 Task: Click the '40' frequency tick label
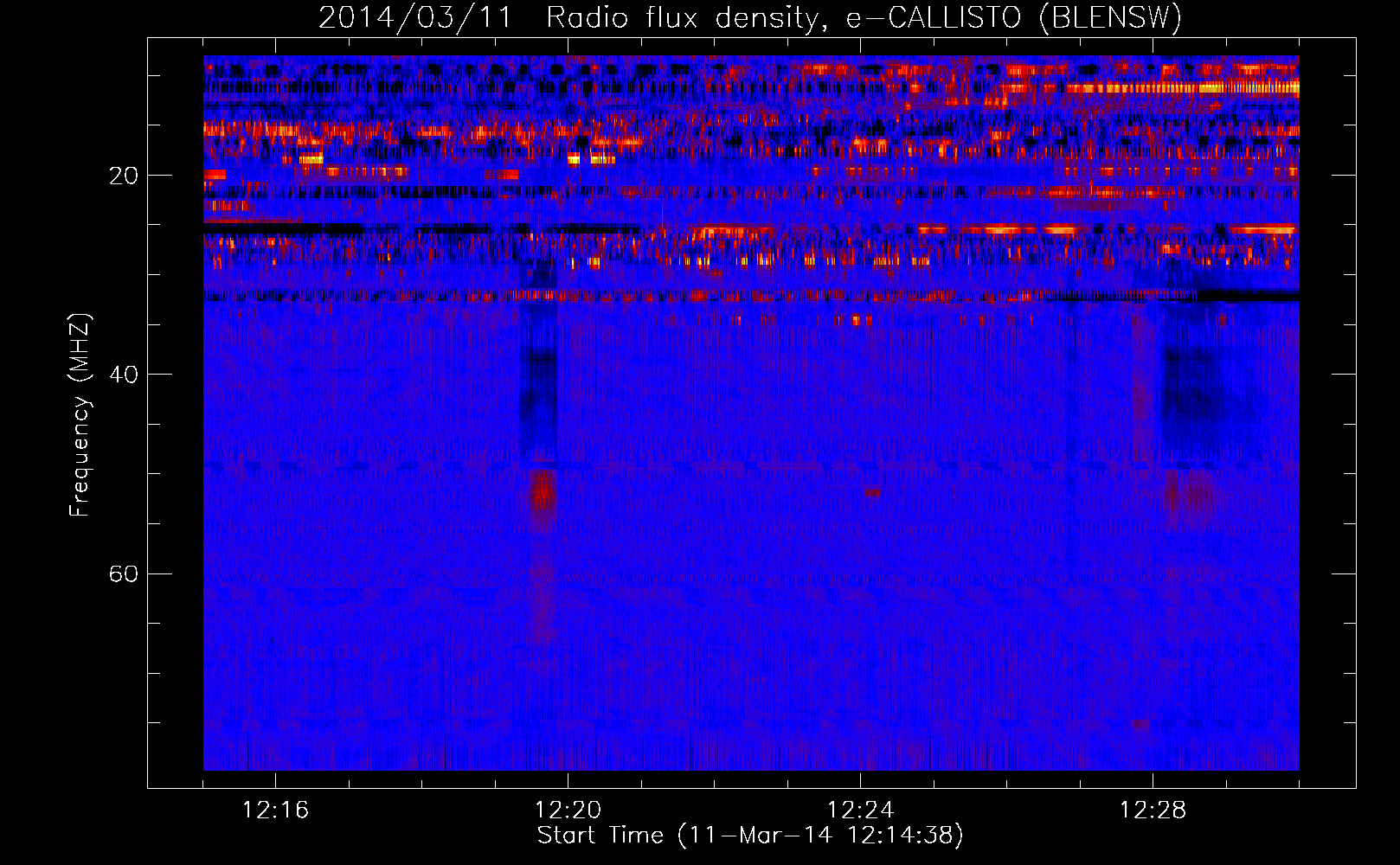124,375
